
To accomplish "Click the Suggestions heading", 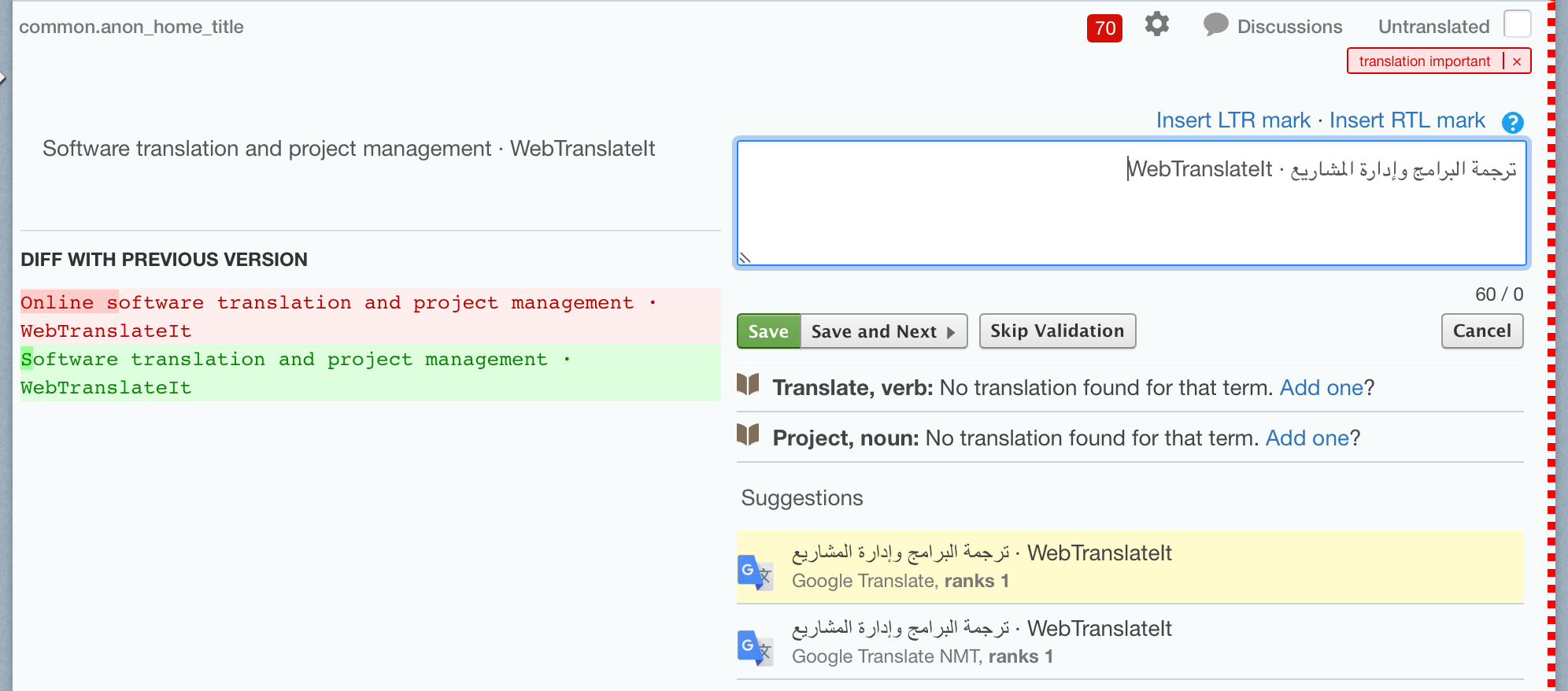I will [x=802, y=498].
